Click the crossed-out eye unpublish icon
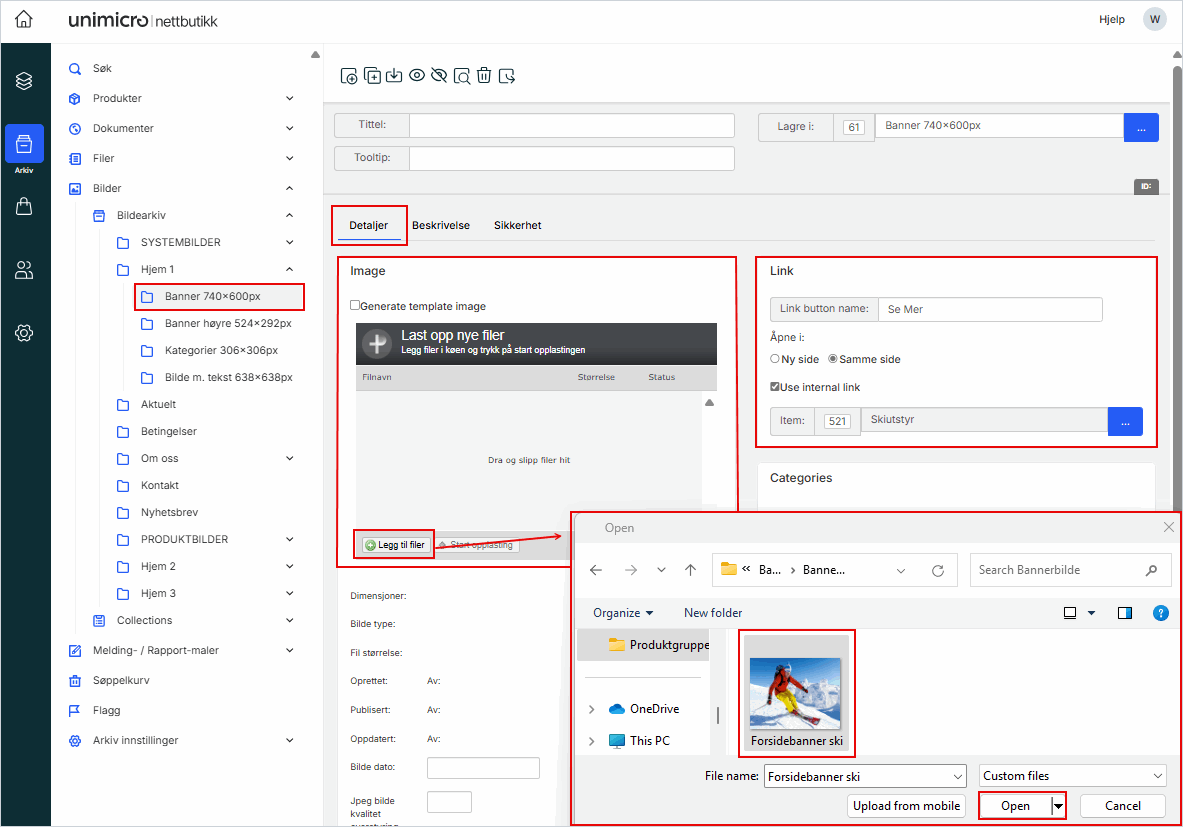This screenshot has width=1183, height=827. pos(439,76)
